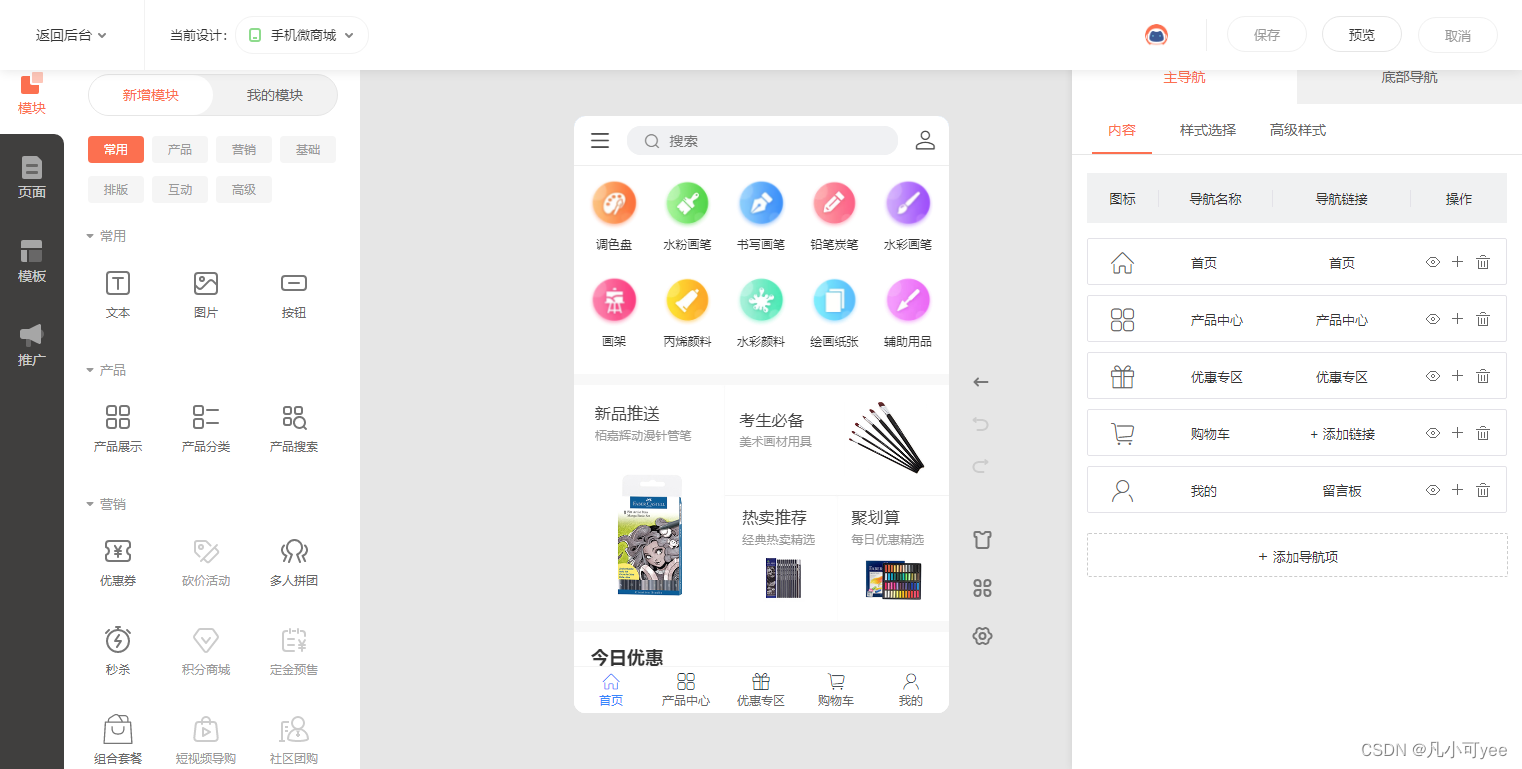Screen dimensions: 1522x769
Task: Toggle visibility of the 首页 nav item
Action: [1433, 262]
